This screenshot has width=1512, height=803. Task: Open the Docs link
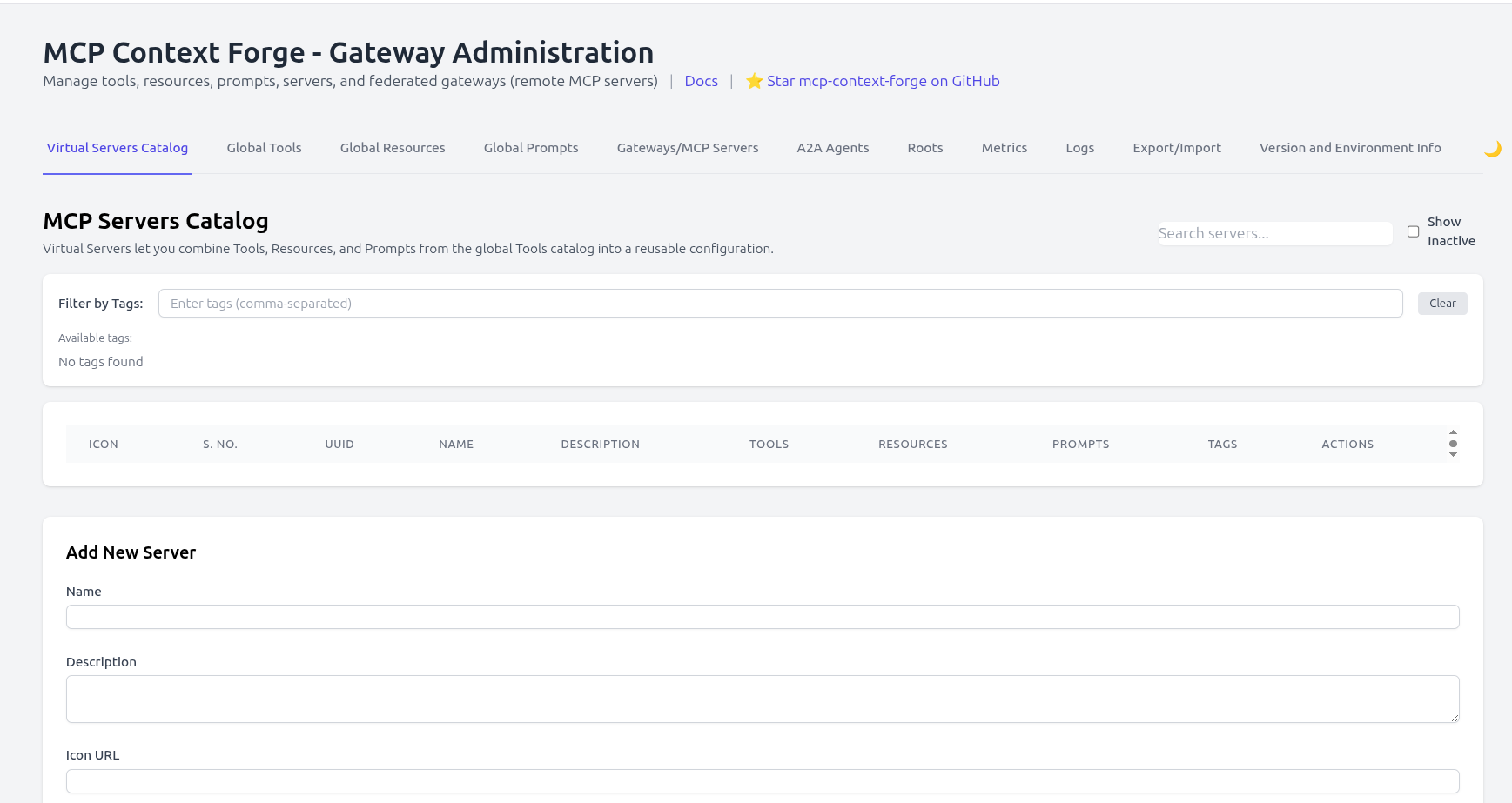(701, 81)
